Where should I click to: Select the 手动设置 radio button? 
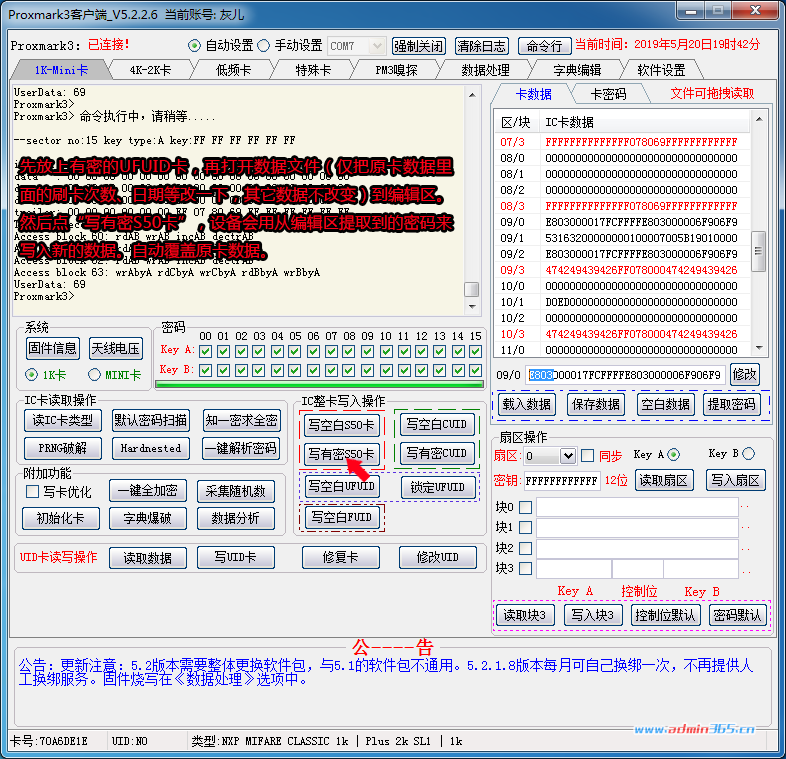click(x=264, y=46)
